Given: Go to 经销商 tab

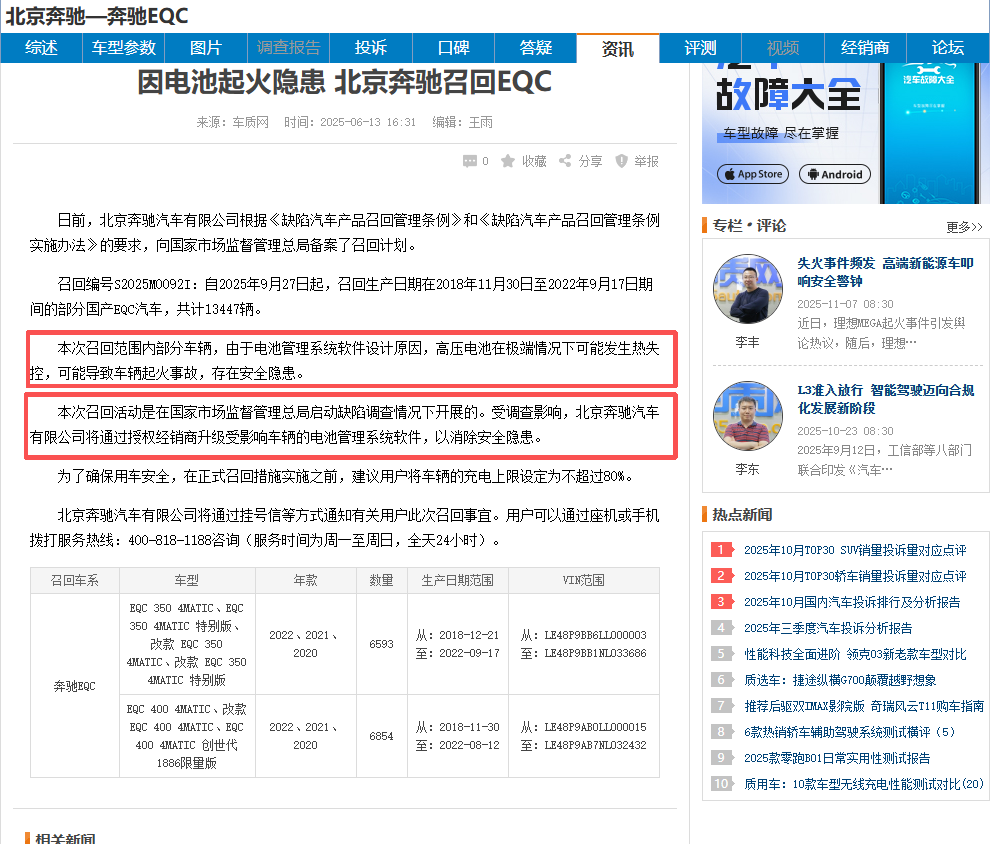Looking at the screenshot, I should click(x=865, y=48).
